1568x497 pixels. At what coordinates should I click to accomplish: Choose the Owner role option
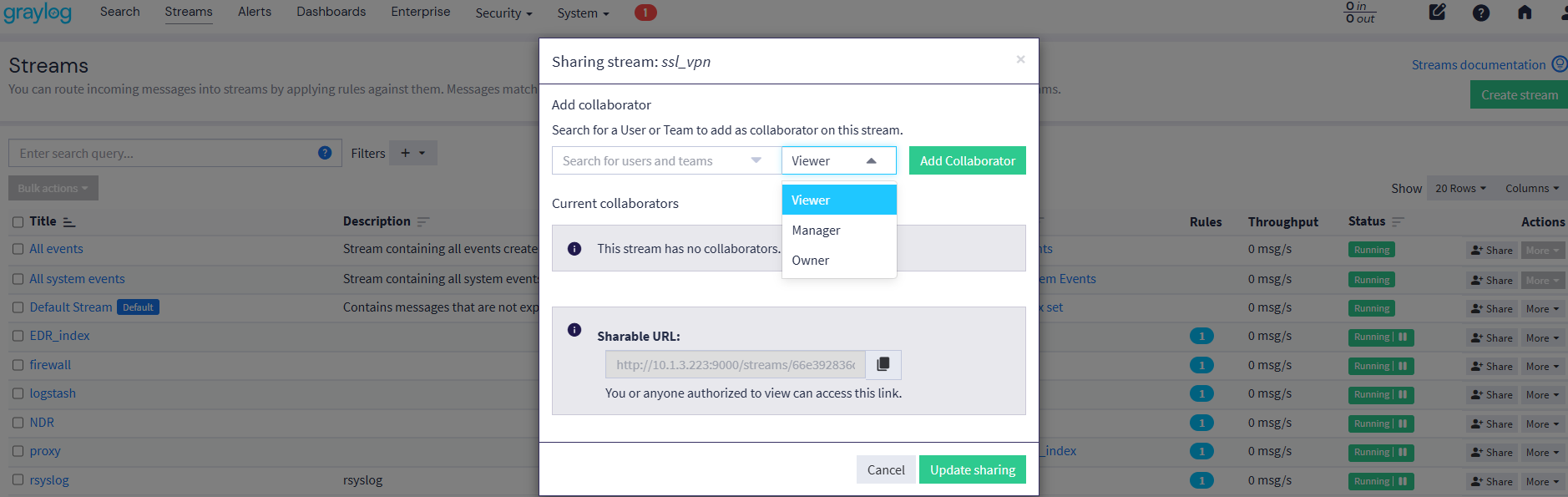click(x=810, y=261)
